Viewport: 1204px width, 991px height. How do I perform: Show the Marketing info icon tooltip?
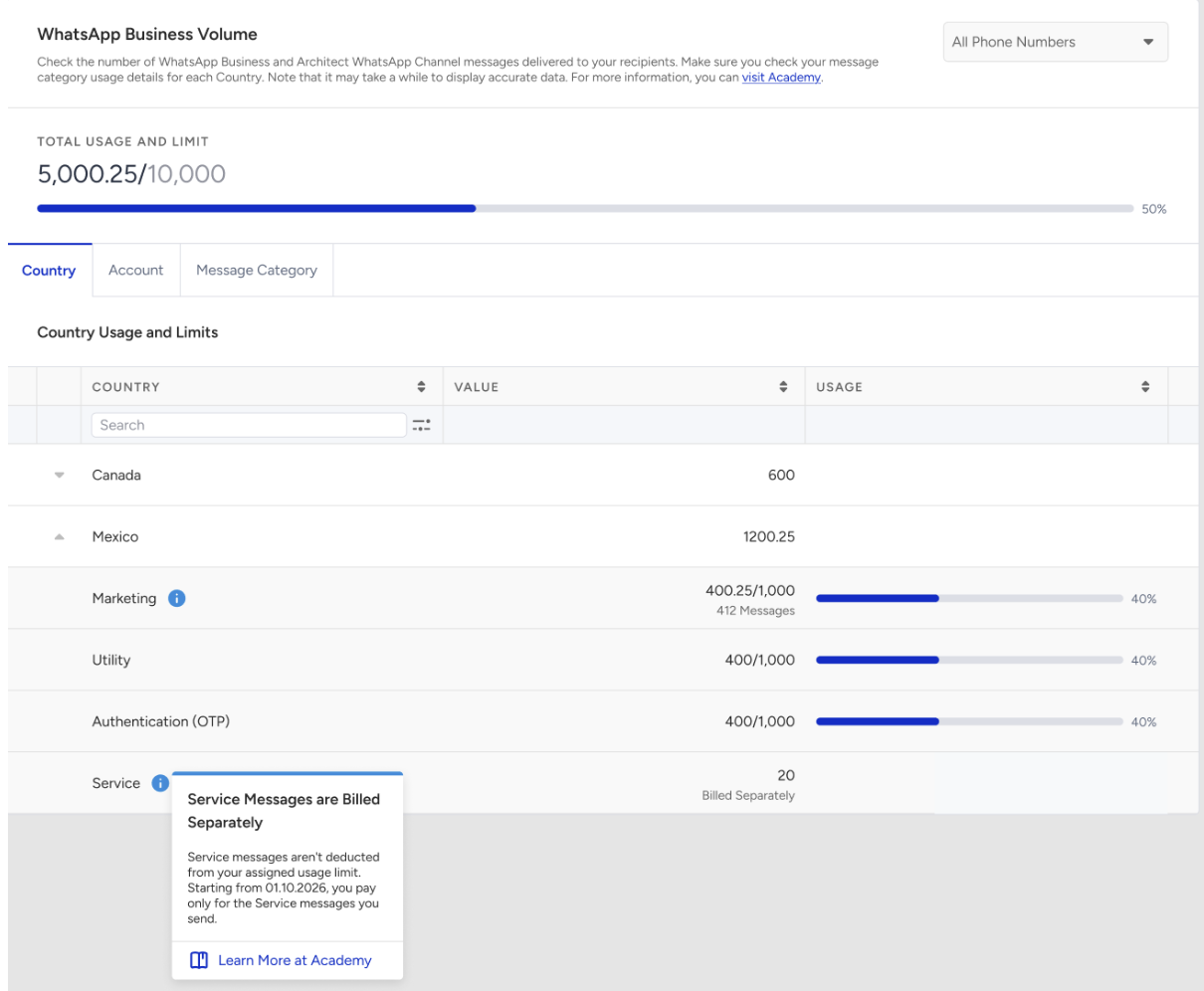177,598
